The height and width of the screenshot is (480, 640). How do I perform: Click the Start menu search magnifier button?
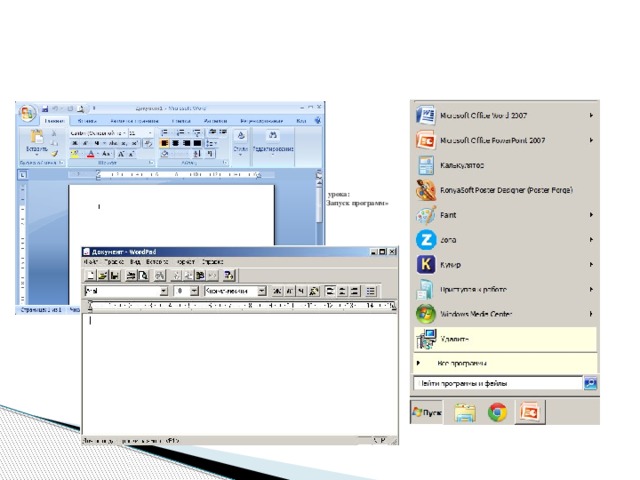coord(590,383)
